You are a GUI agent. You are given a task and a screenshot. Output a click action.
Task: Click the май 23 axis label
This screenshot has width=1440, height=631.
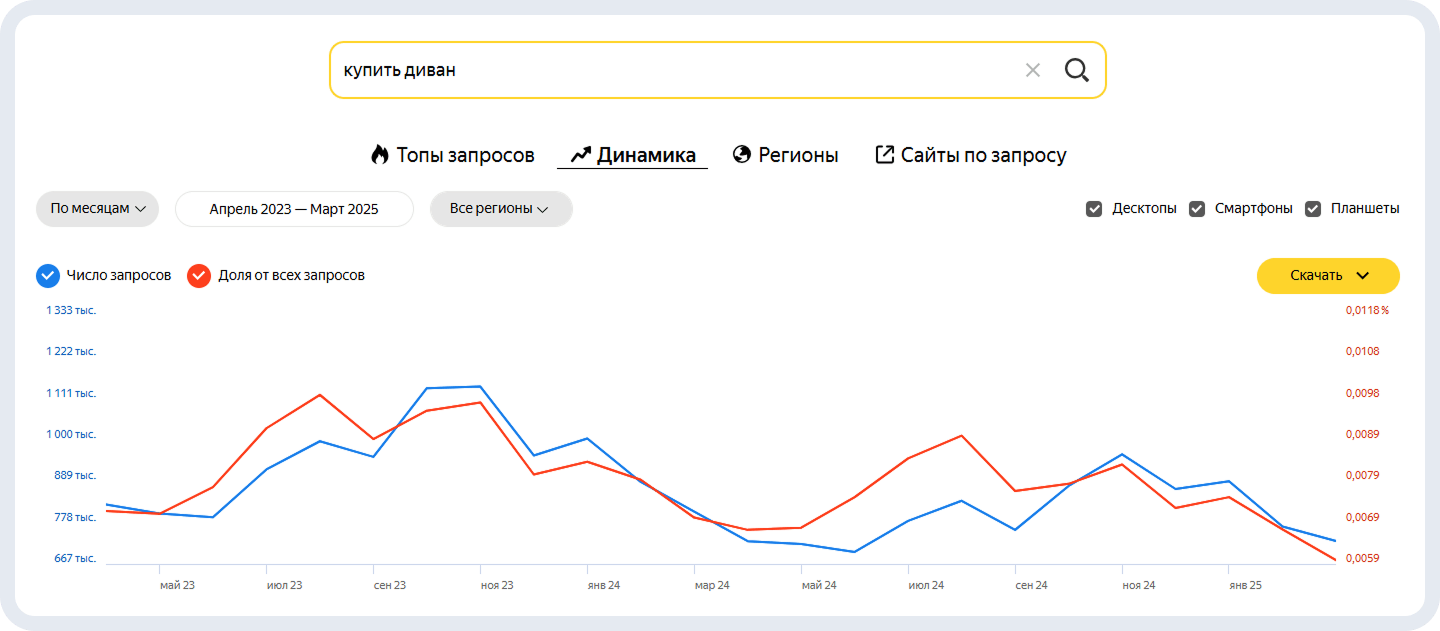(177, 585)
